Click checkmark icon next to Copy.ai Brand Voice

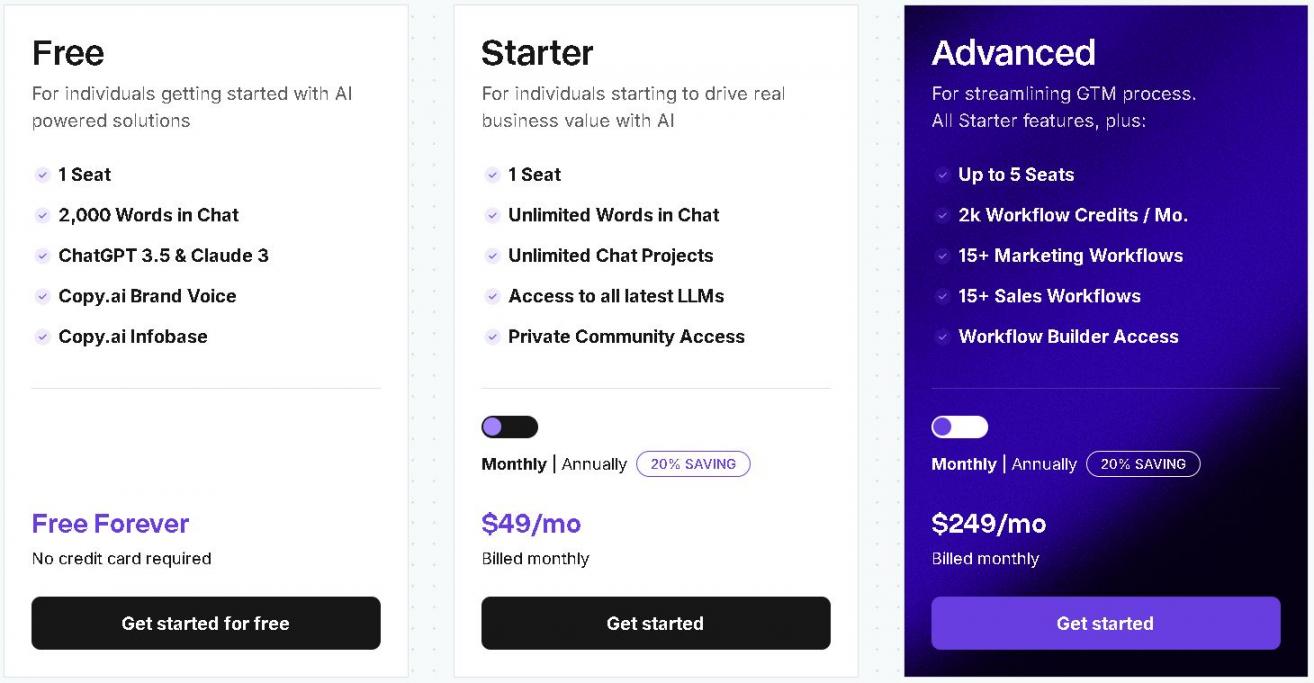tap(42, 296)
